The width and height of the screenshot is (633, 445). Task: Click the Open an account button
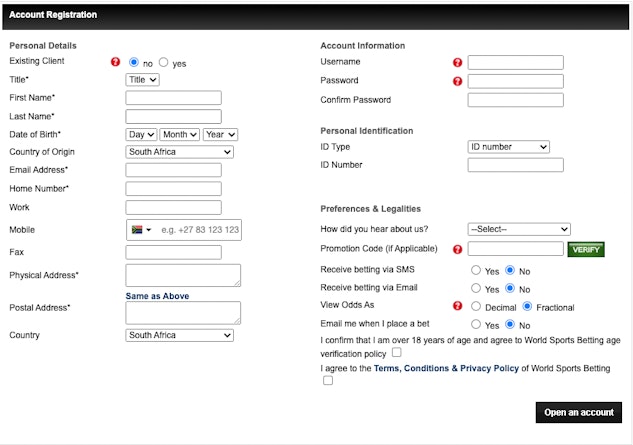pyautogui.click(x=579, y=413)
